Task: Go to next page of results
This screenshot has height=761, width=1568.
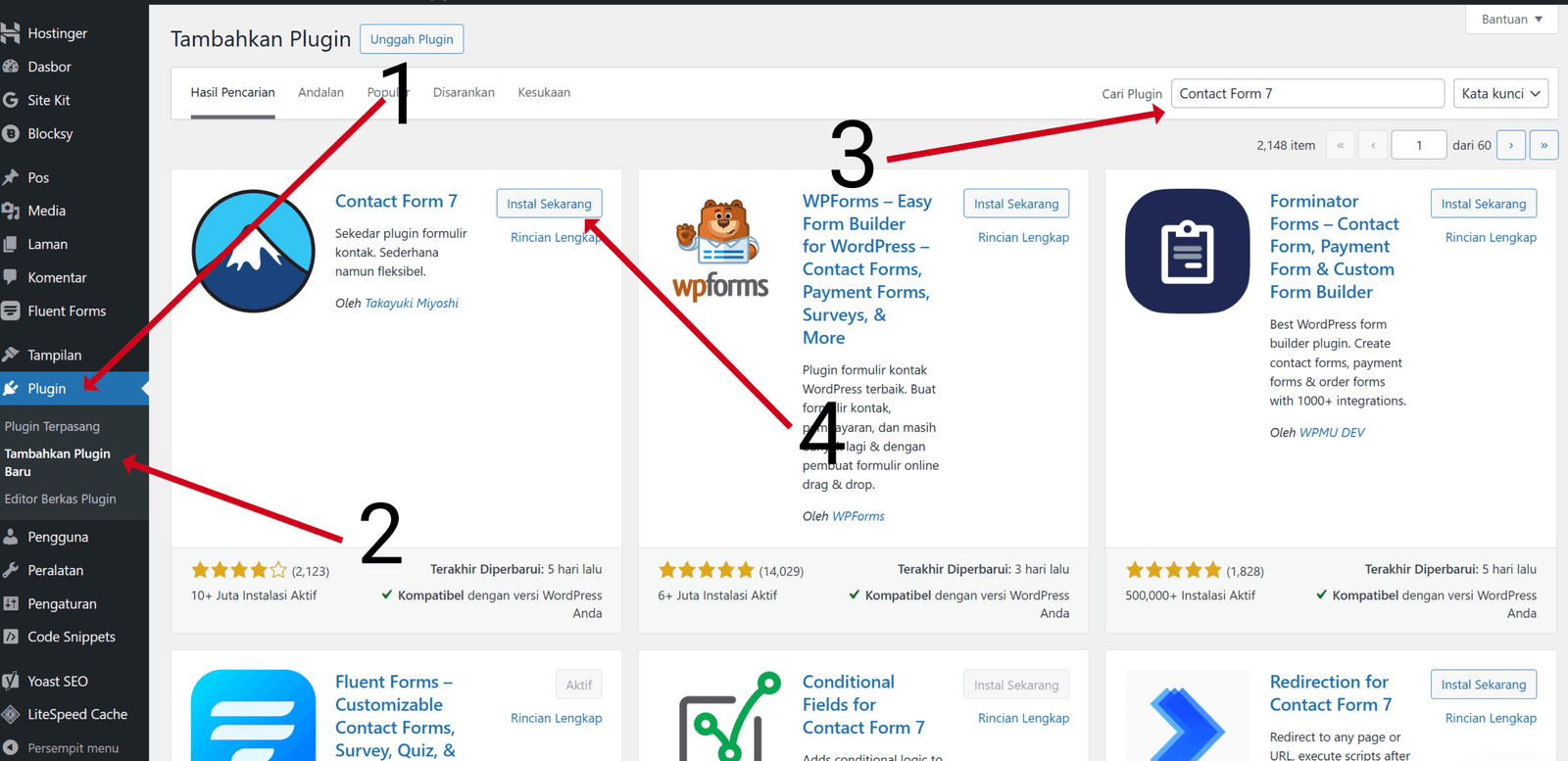Action: [x=1511, y=145]
